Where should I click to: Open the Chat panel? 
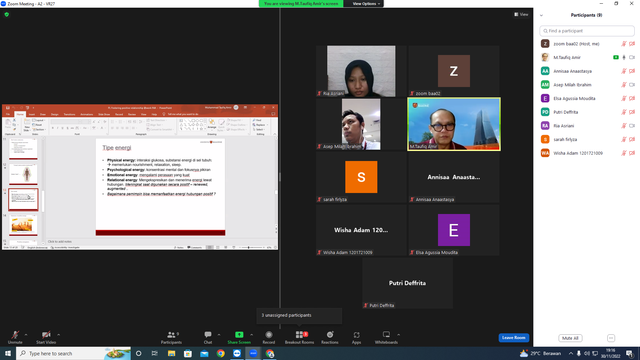click(x=208, y=337)
